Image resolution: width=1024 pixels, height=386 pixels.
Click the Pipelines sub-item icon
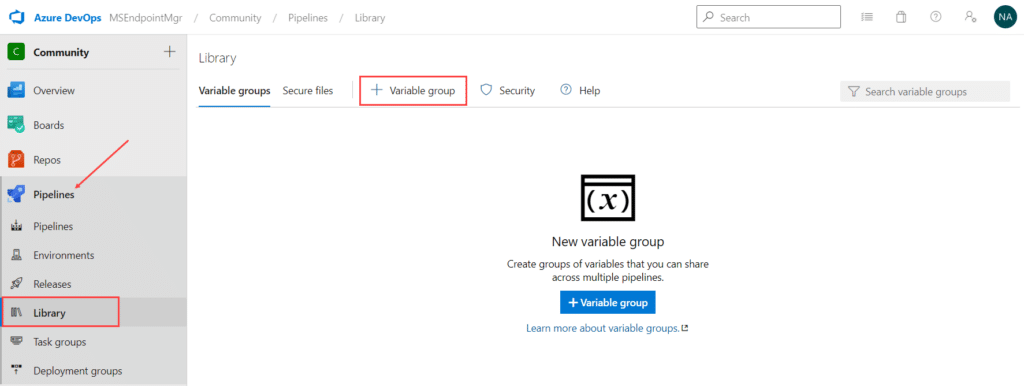tap(17, 227)
